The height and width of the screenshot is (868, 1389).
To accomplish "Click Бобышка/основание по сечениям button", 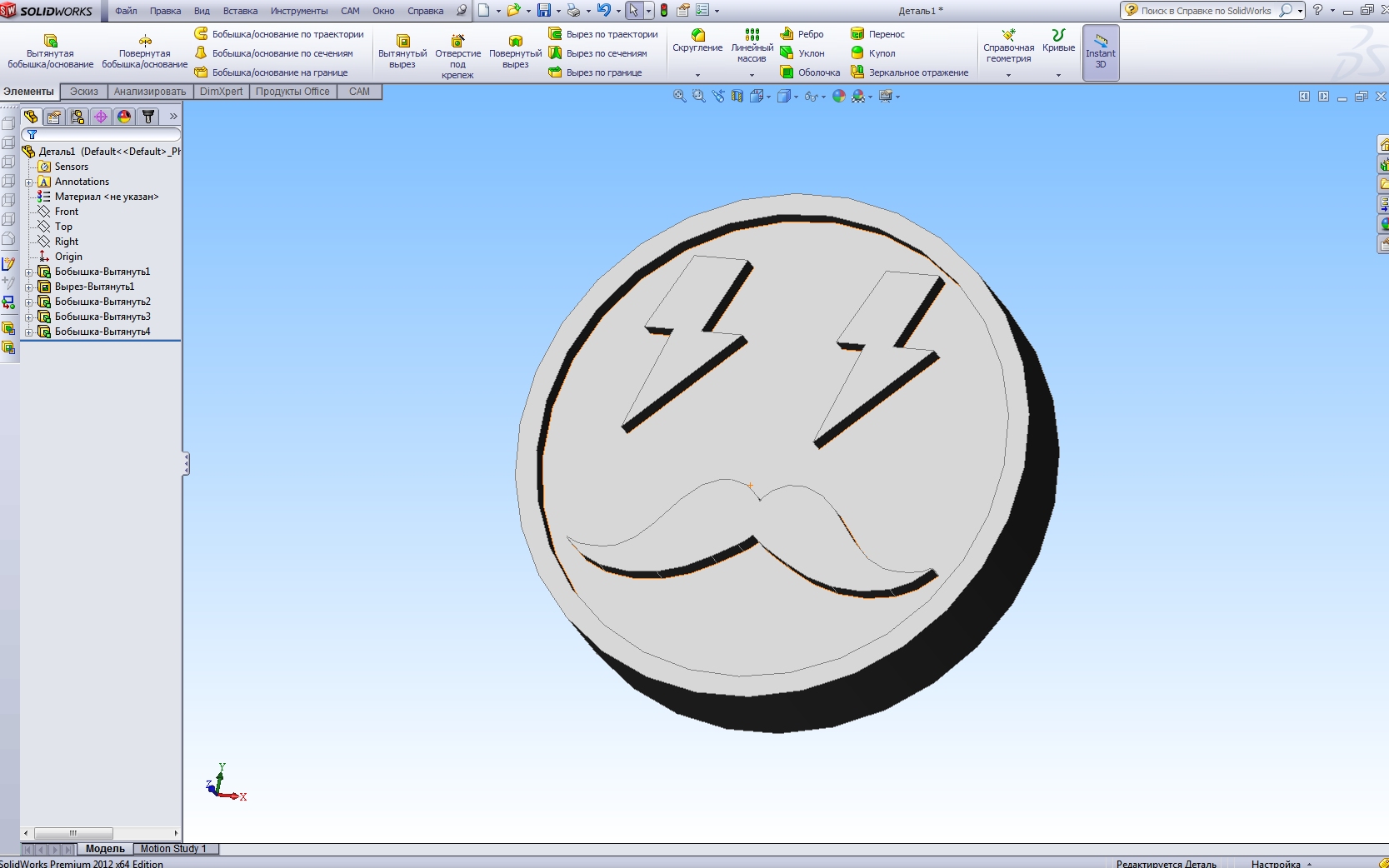I will click(x=273, y=53).
